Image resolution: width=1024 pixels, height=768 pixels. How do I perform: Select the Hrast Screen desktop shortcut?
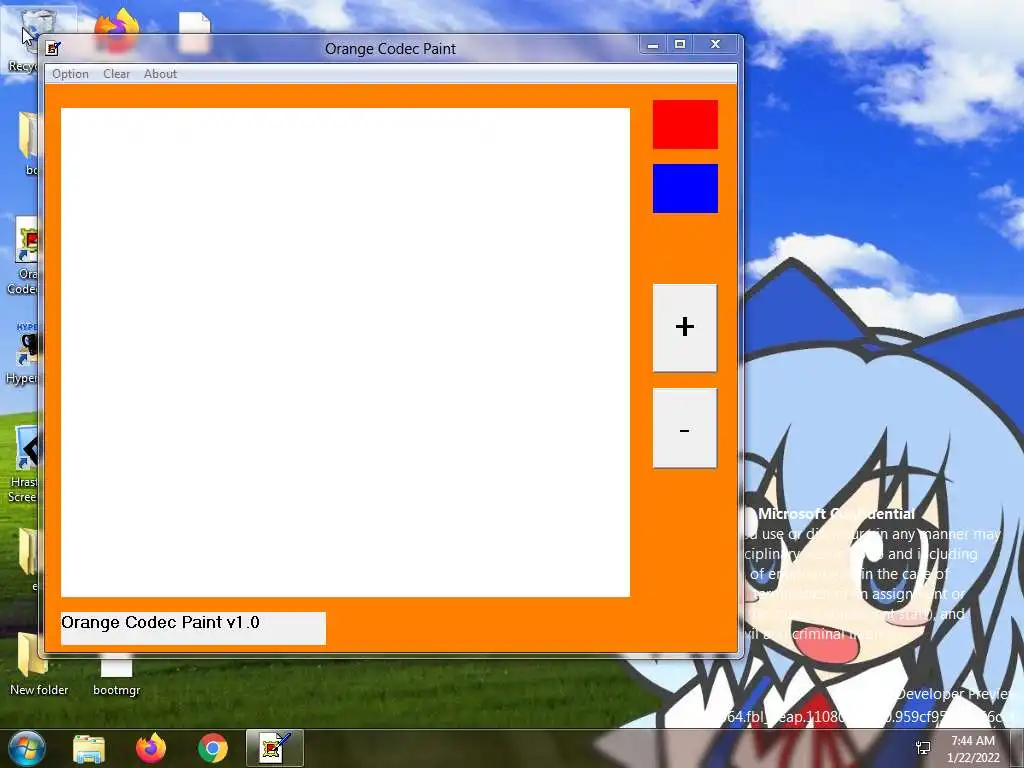point(23,465)
